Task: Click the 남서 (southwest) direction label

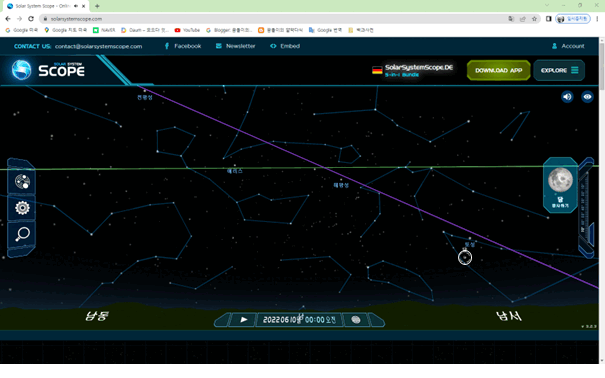Action: (x=509, y=316)
